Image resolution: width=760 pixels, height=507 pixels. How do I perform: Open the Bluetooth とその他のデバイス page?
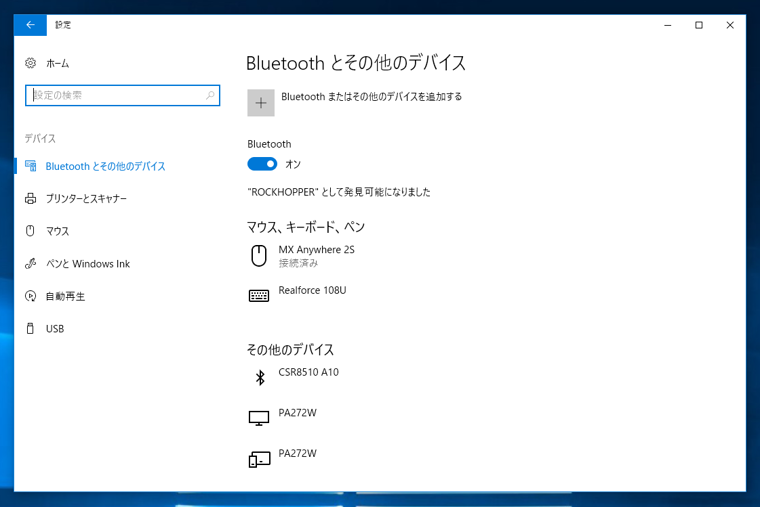coord(105,166)
